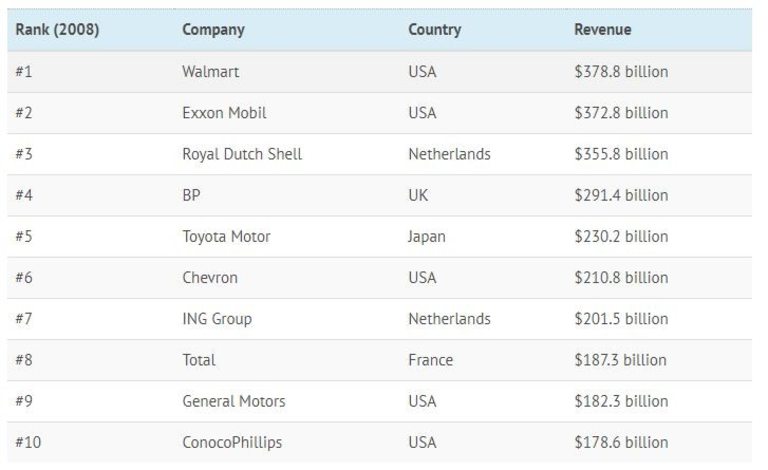Select the ING Group cell
This screenshot has width=768, height=470.
coord(217,319)
